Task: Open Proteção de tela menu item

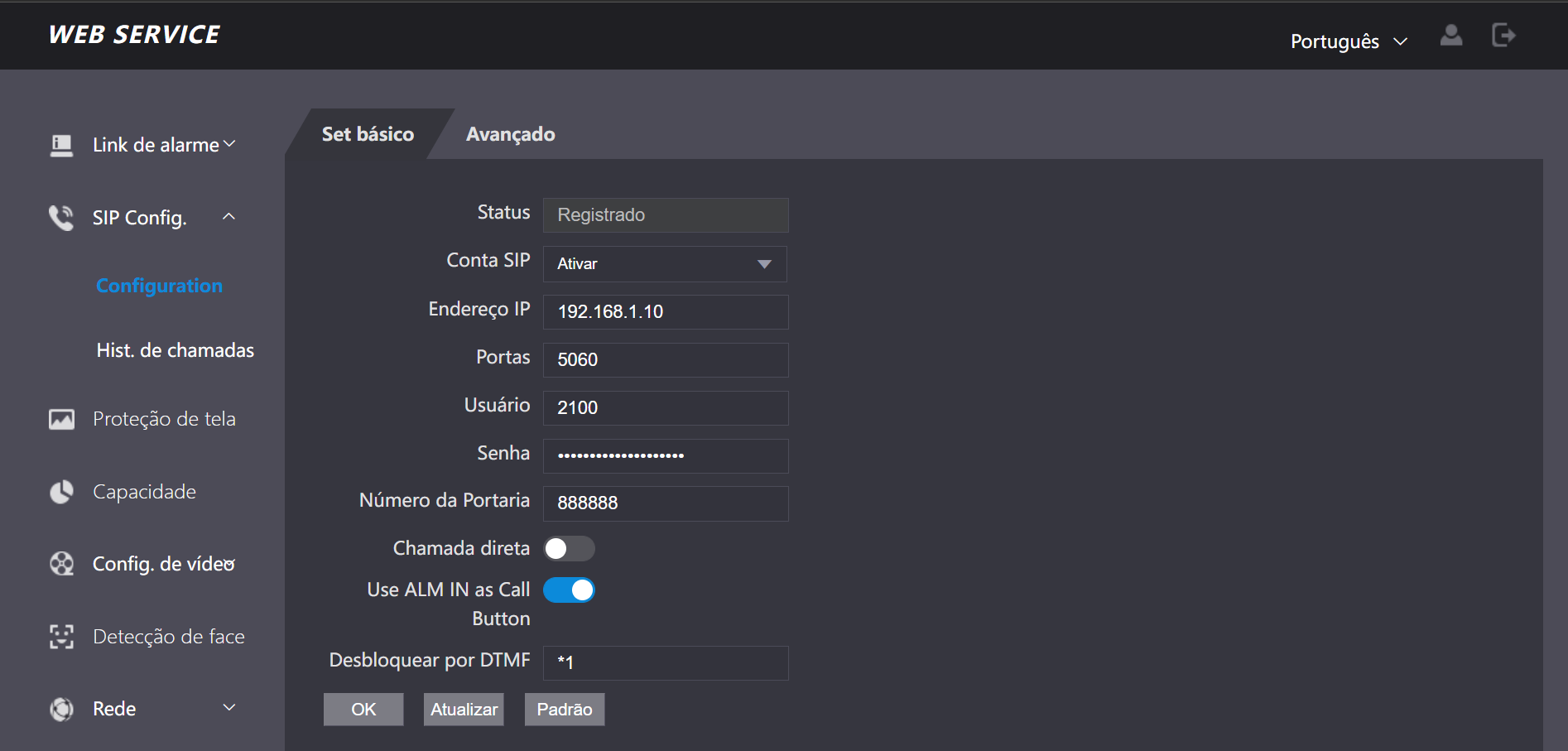Action: tap(164, 419)
